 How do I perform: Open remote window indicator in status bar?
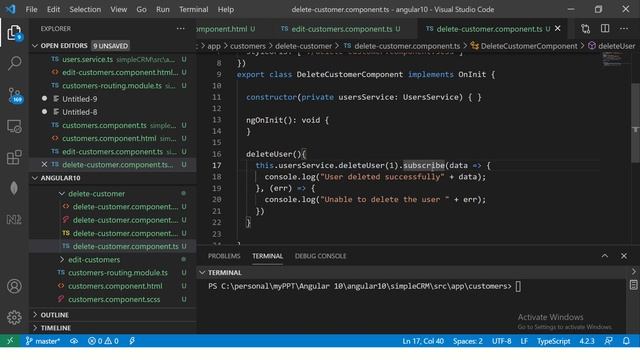tap(10, 341)
